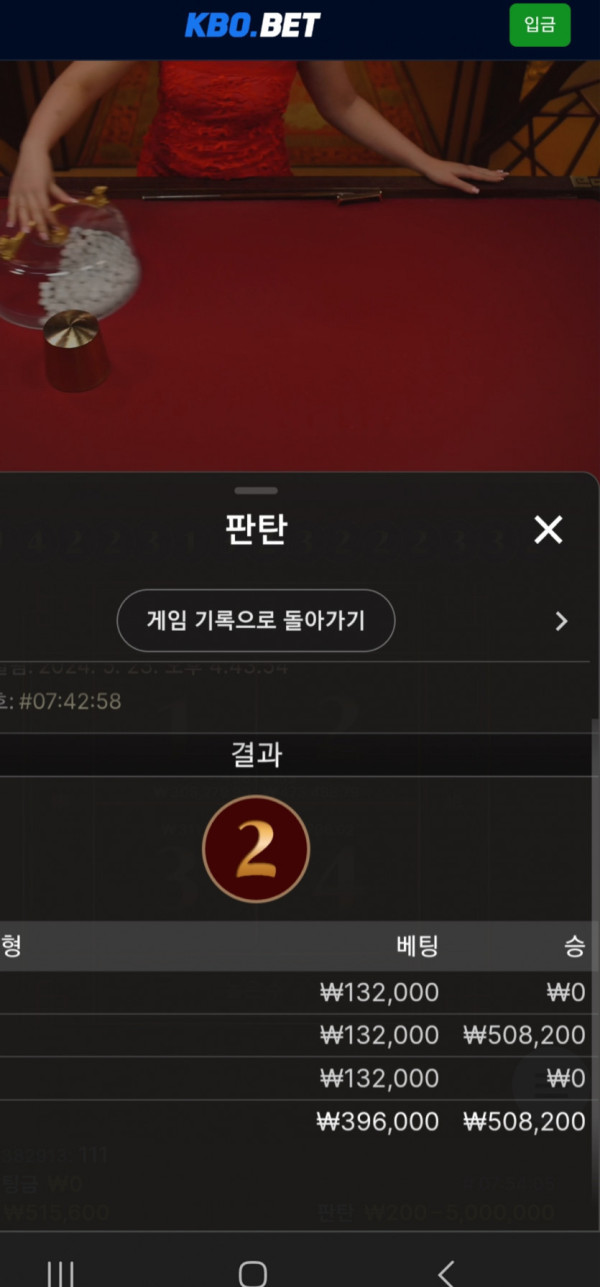600x1287 pixels.
Task: Tap the green 입금 deposit button
Action: 540,25
